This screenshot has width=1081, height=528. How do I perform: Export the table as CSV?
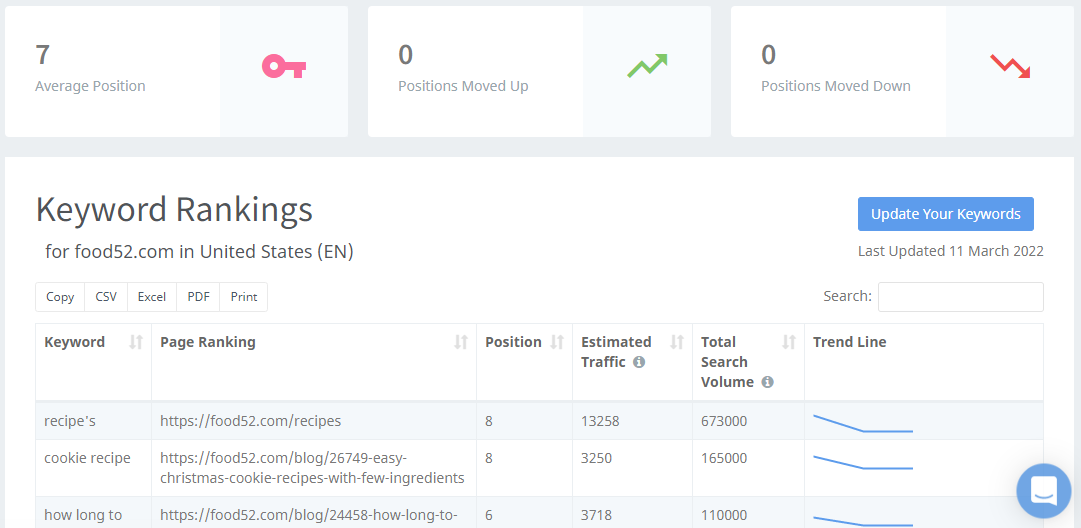point(106,297)
